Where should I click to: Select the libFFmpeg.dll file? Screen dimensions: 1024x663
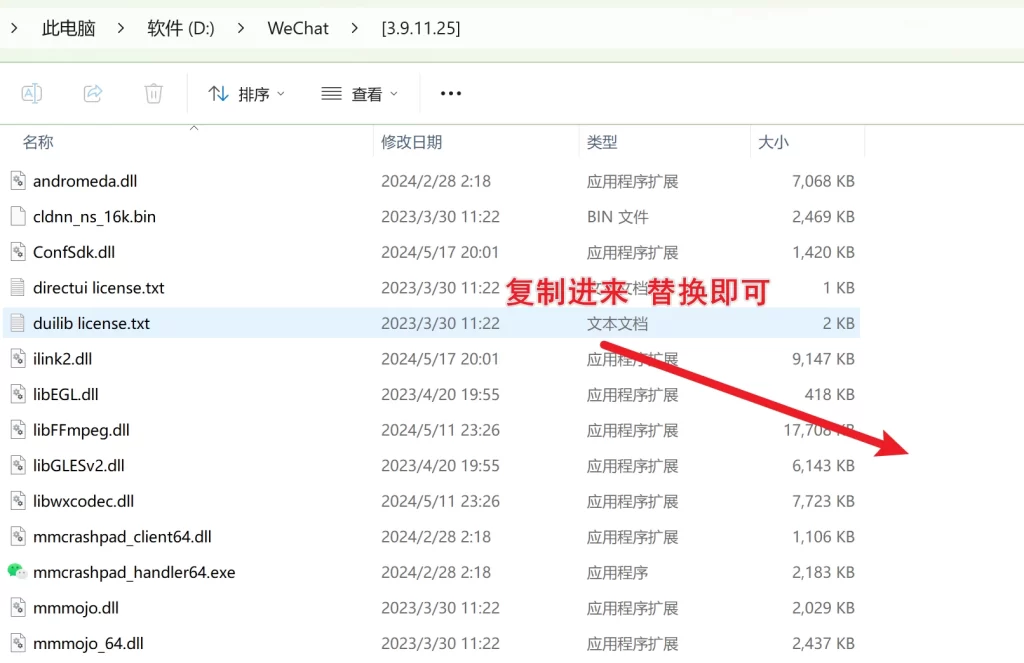[x=81, y=430]
